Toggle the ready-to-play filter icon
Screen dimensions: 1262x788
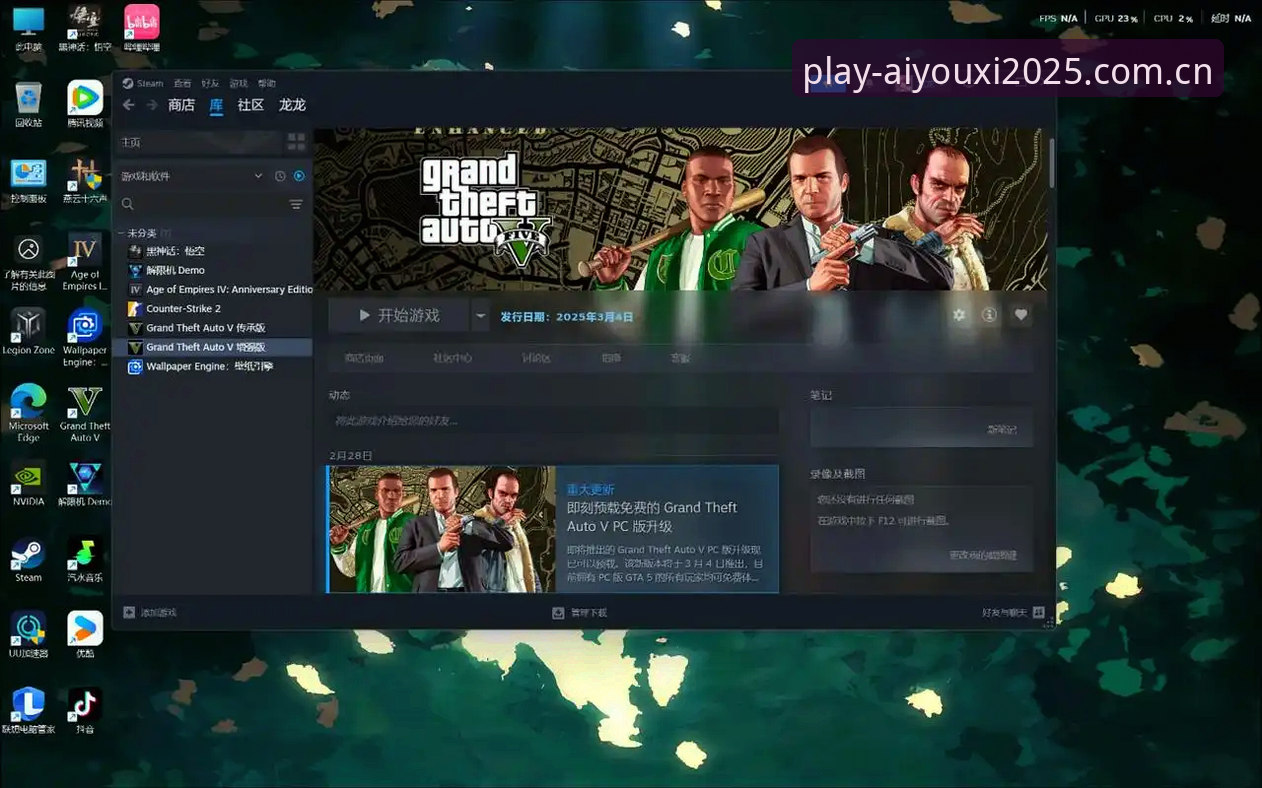[x=299, y=176]
